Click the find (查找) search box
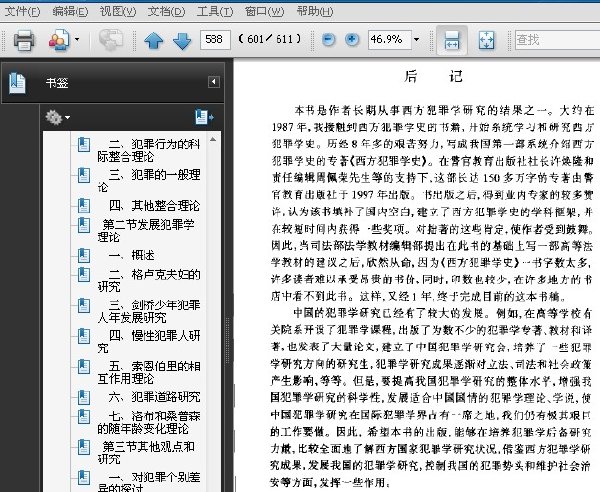This screenshot has width=600, height=492. coord(557,40)
